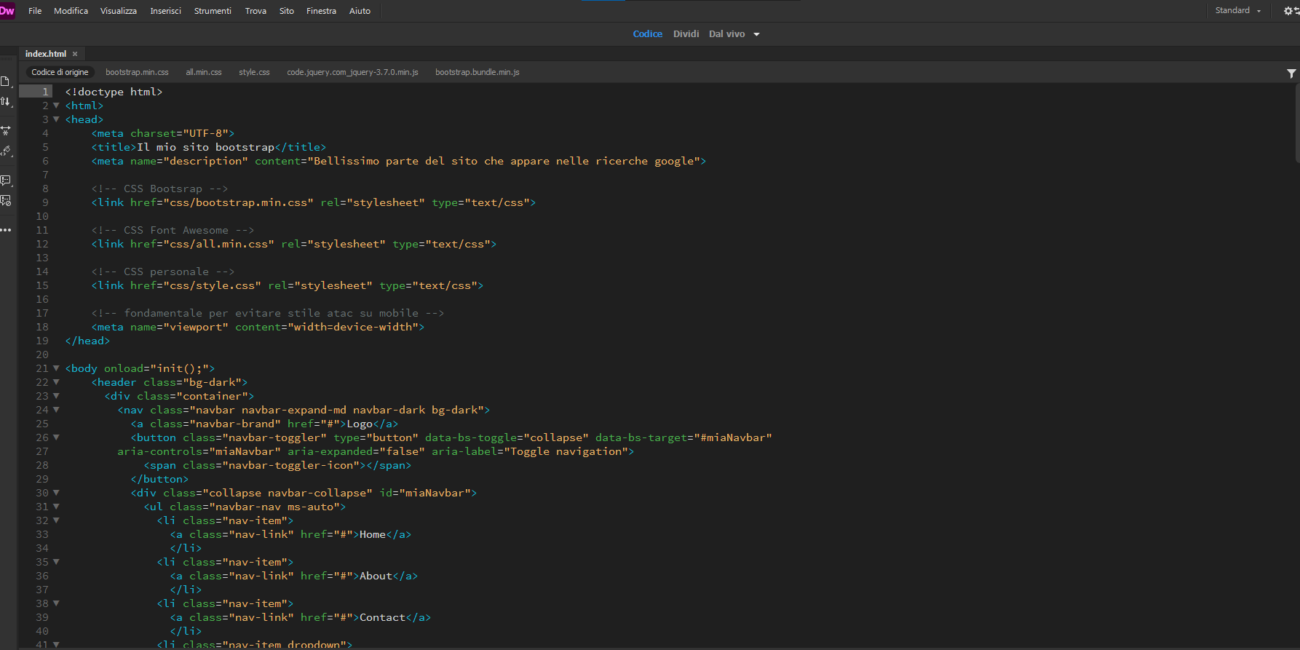Open the Customize Toolbar three-dots icon
Image resolution: width=1300 pixels, height=650 pixels.
coord(6,230)
